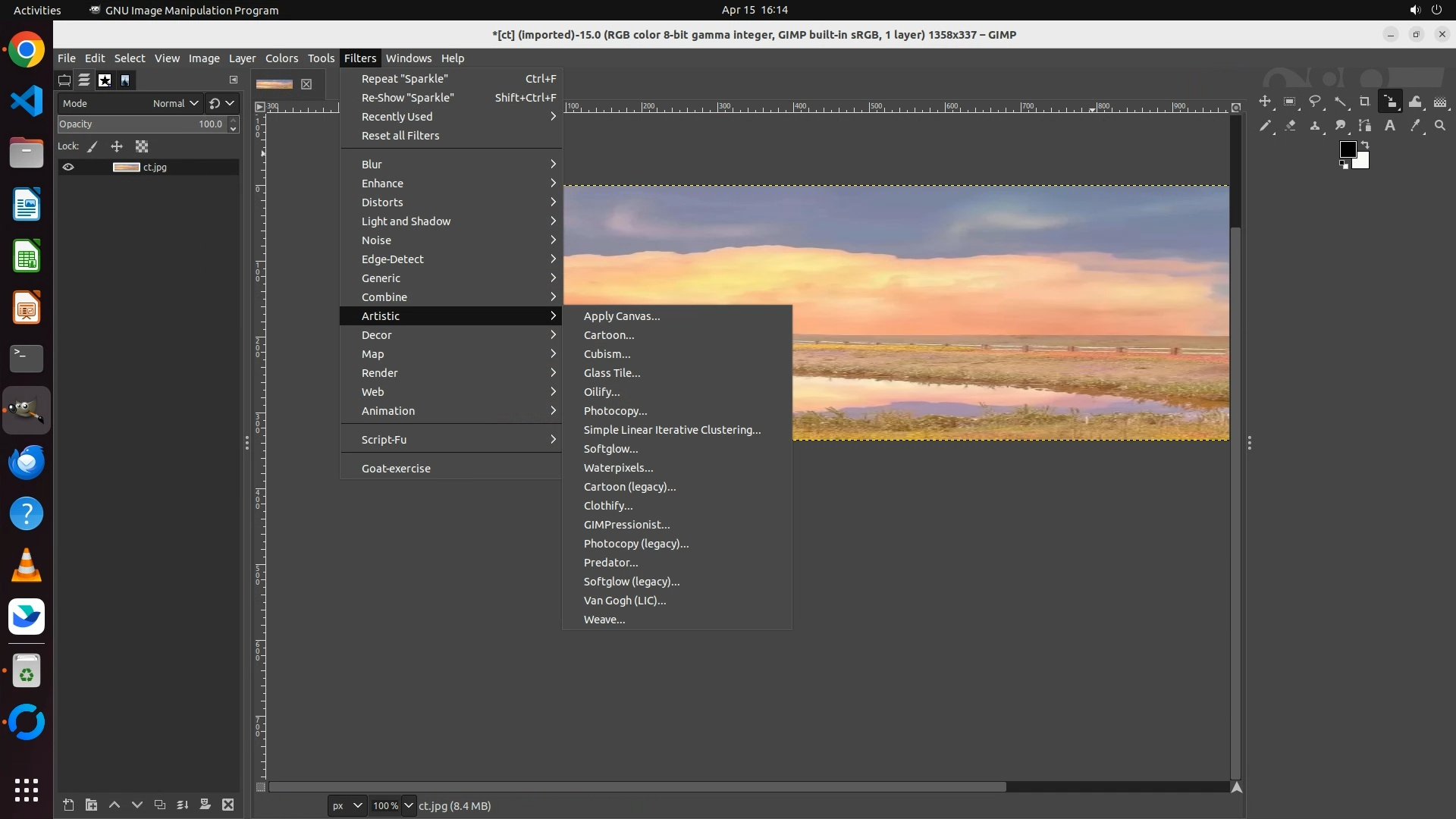Select the Text tool in toolbox

pyautogui.click(x=1390, y=126)
